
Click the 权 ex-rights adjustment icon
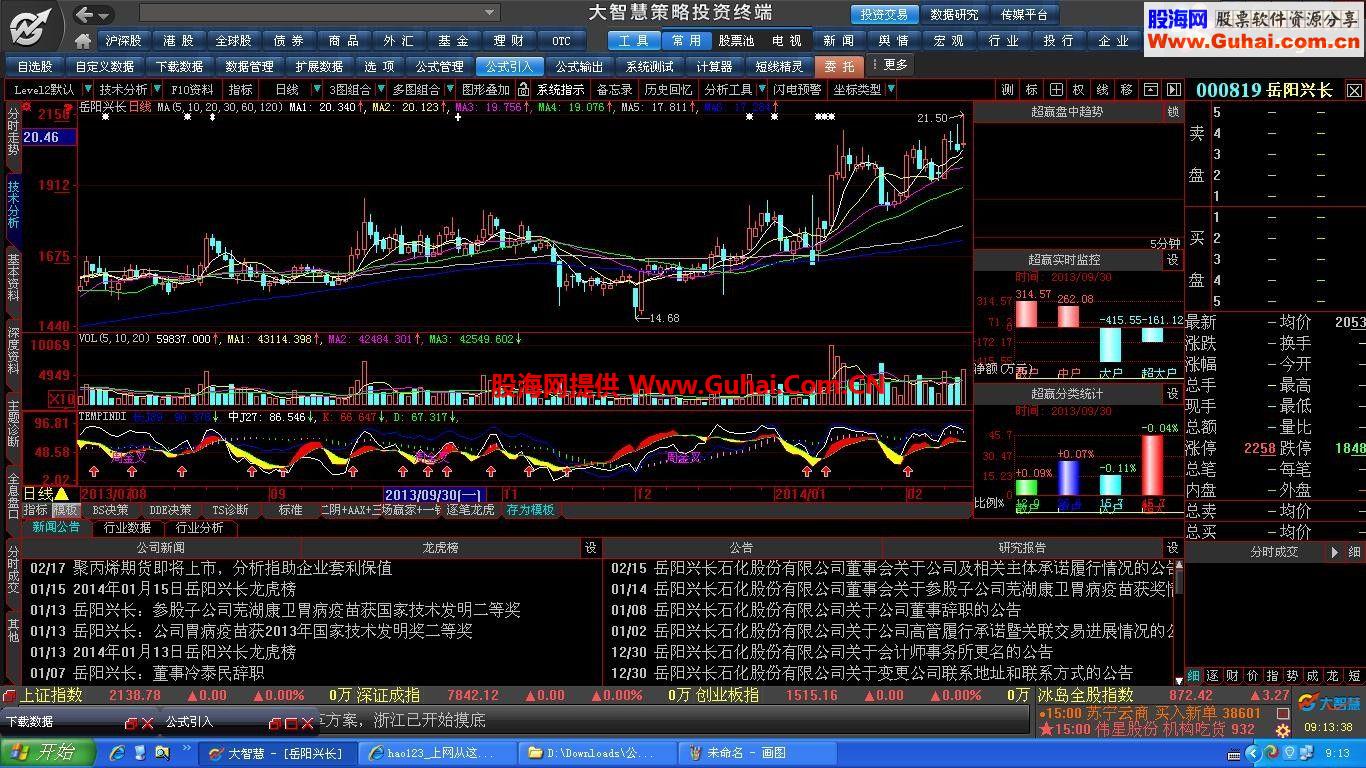[1078, 90]
